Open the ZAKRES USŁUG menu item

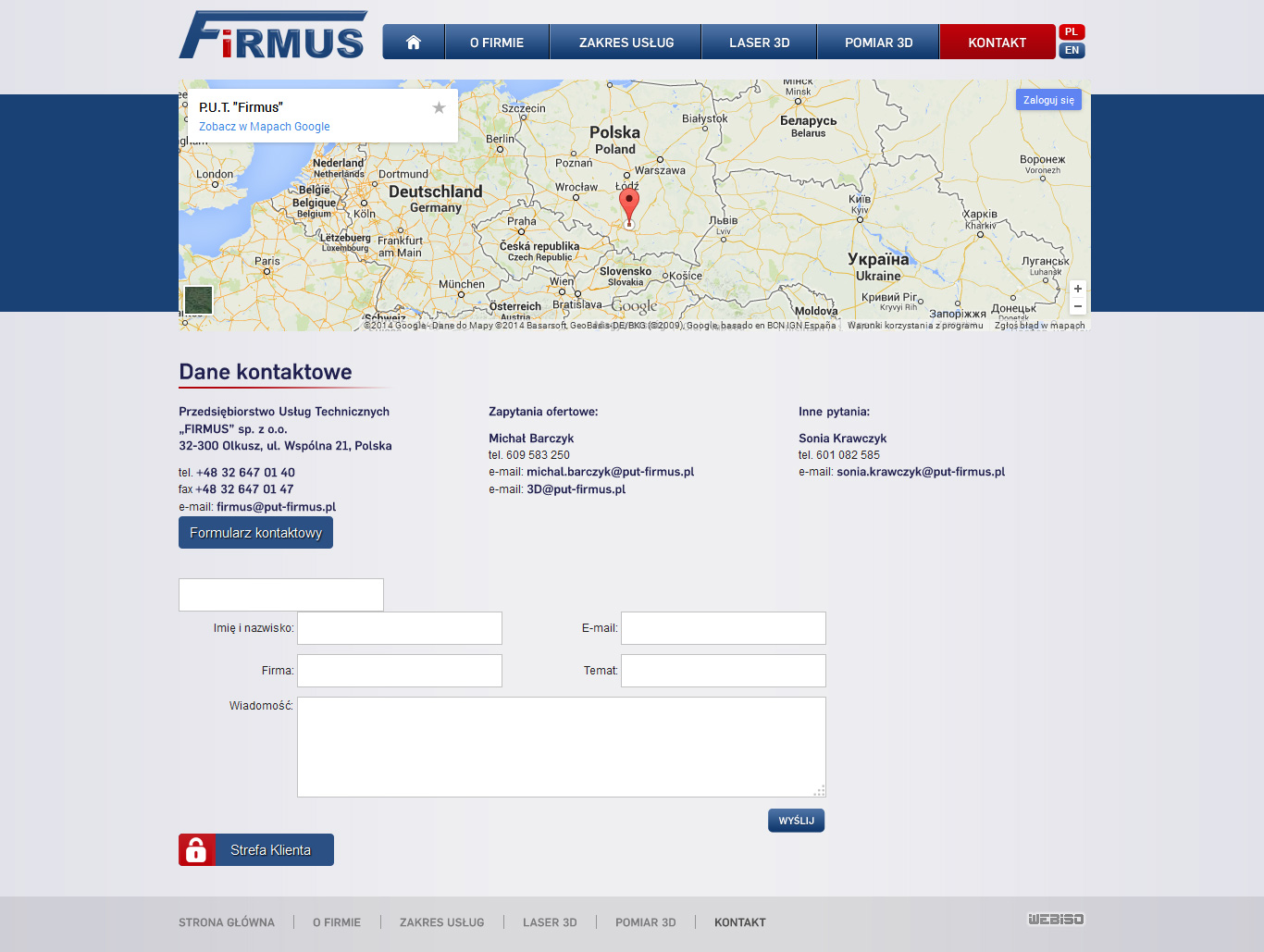click(x=626, y=43)
